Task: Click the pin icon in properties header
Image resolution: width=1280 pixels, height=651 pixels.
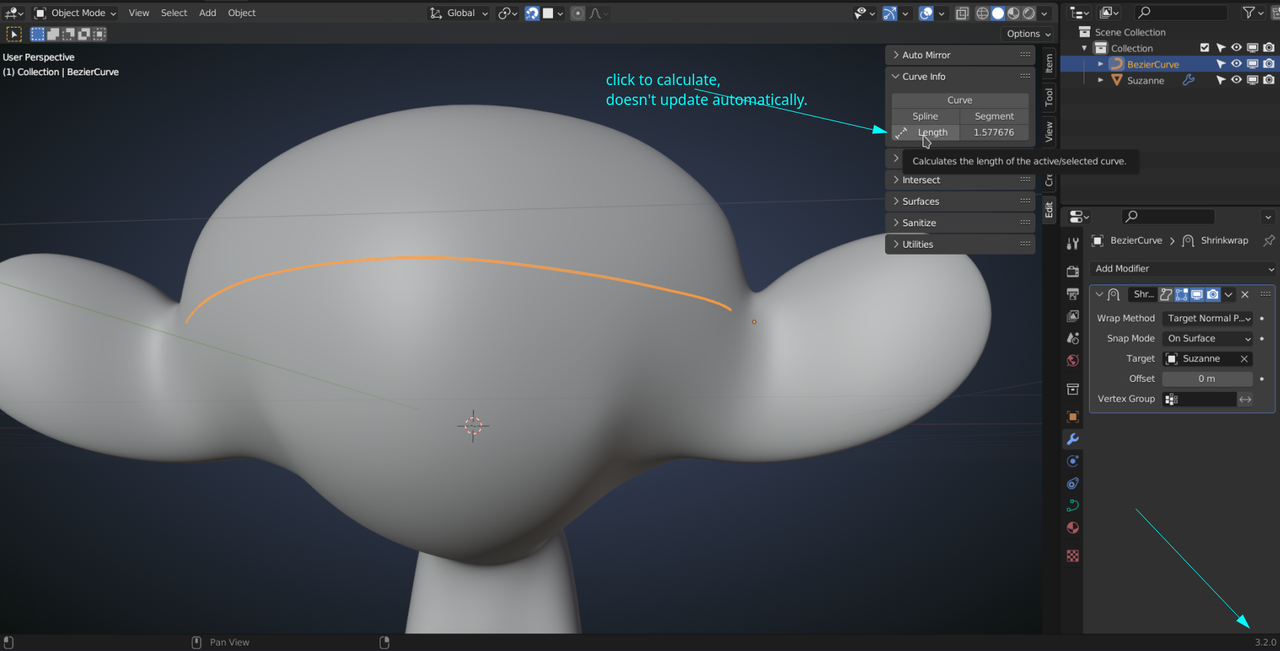Action: pos(1269,241)
